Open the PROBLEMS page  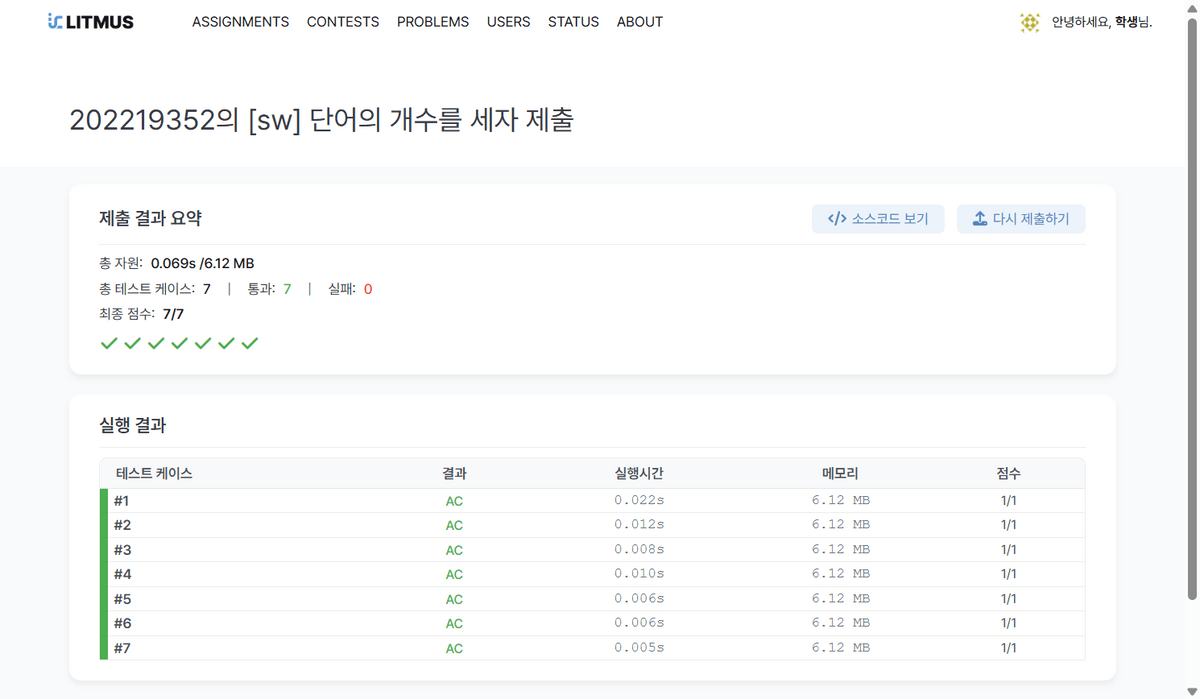[x=432, y=22]
